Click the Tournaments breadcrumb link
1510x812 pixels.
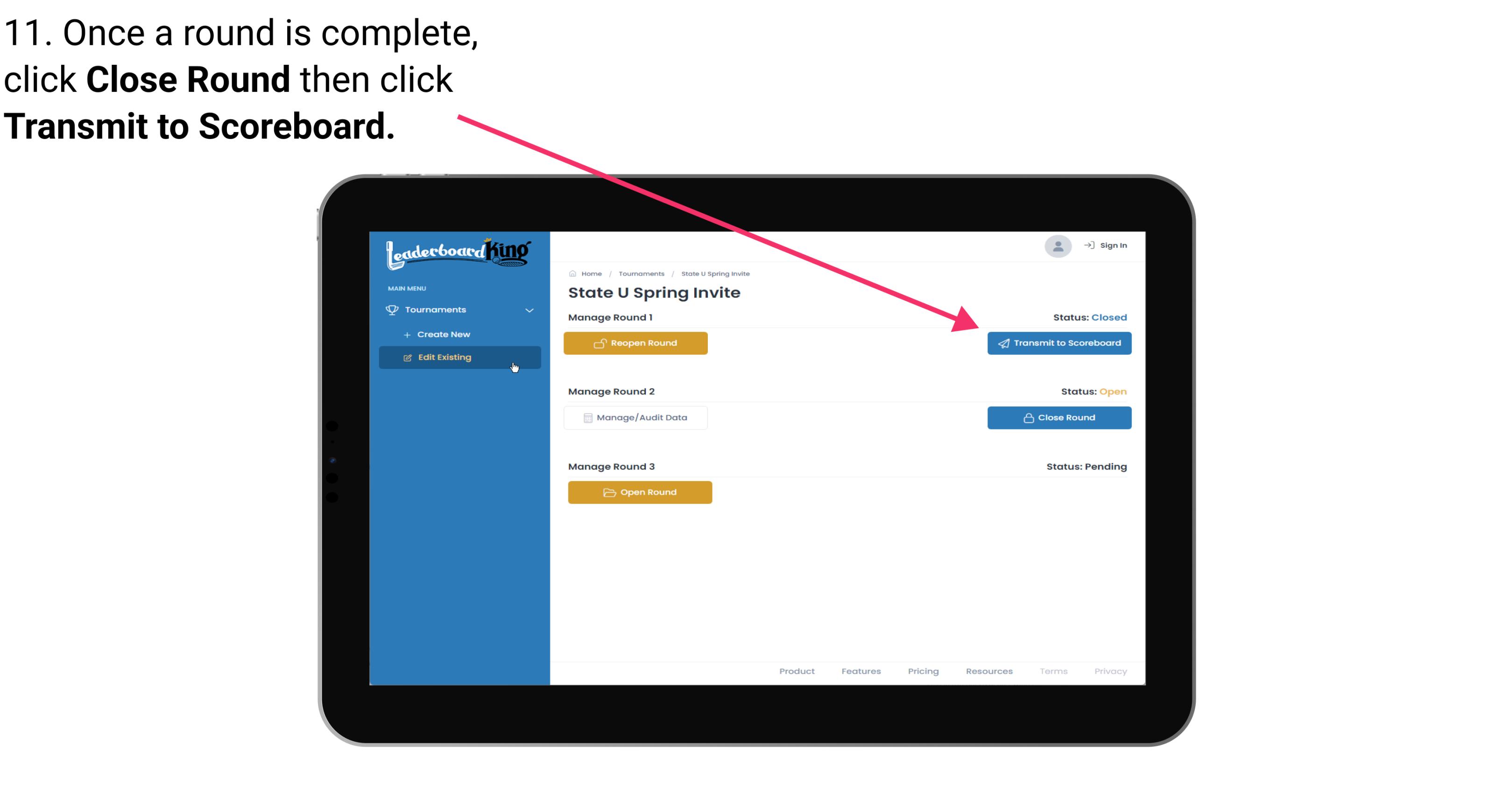641,273
